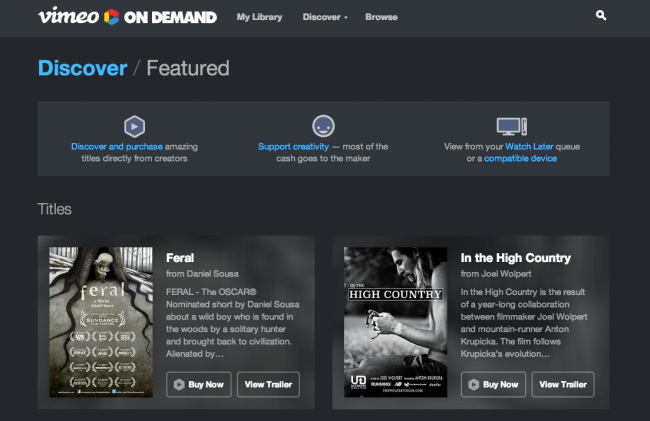
Task: Click the play hexagon icon above Discover and purchase
Action: coord(134,126)
